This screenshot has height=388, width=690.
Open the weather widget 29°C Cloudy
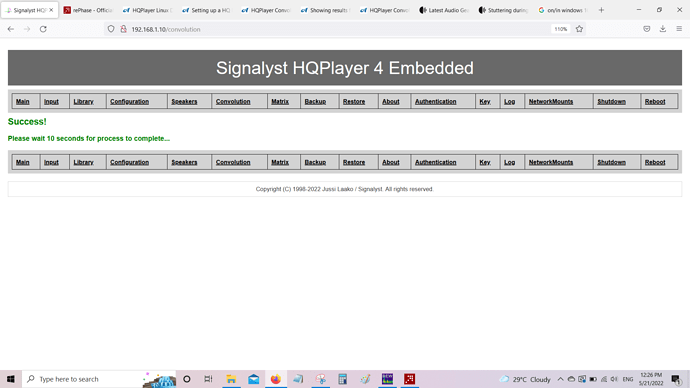pyautogui.click(x=525, y=379)
